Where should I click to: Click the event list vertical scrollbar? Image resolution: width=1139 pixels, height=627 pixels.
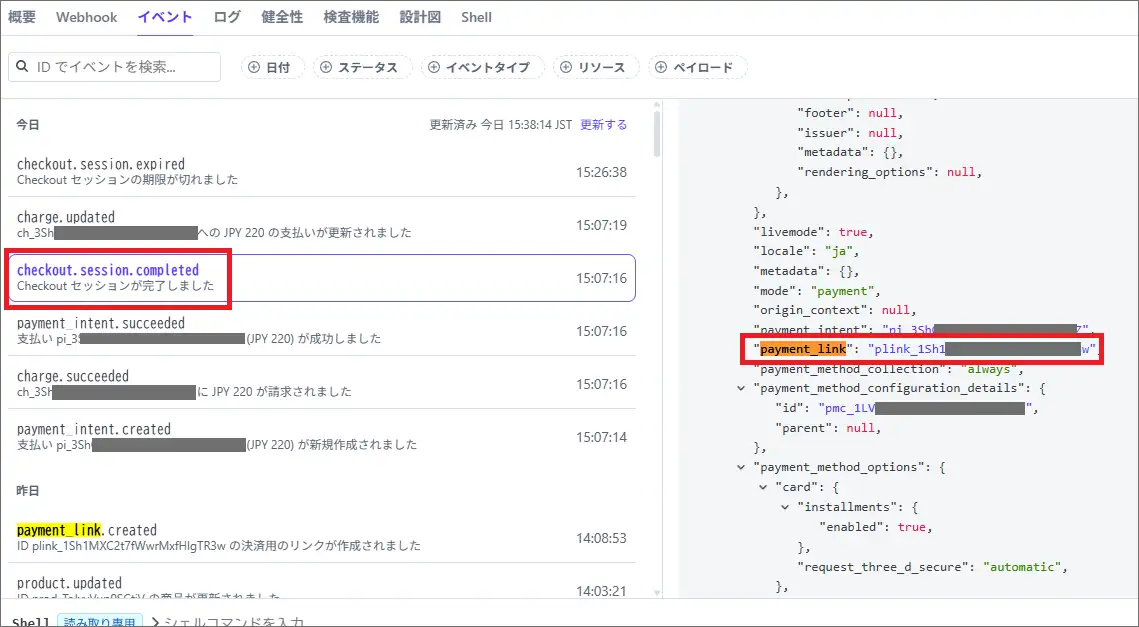click(x=656, y=135)
